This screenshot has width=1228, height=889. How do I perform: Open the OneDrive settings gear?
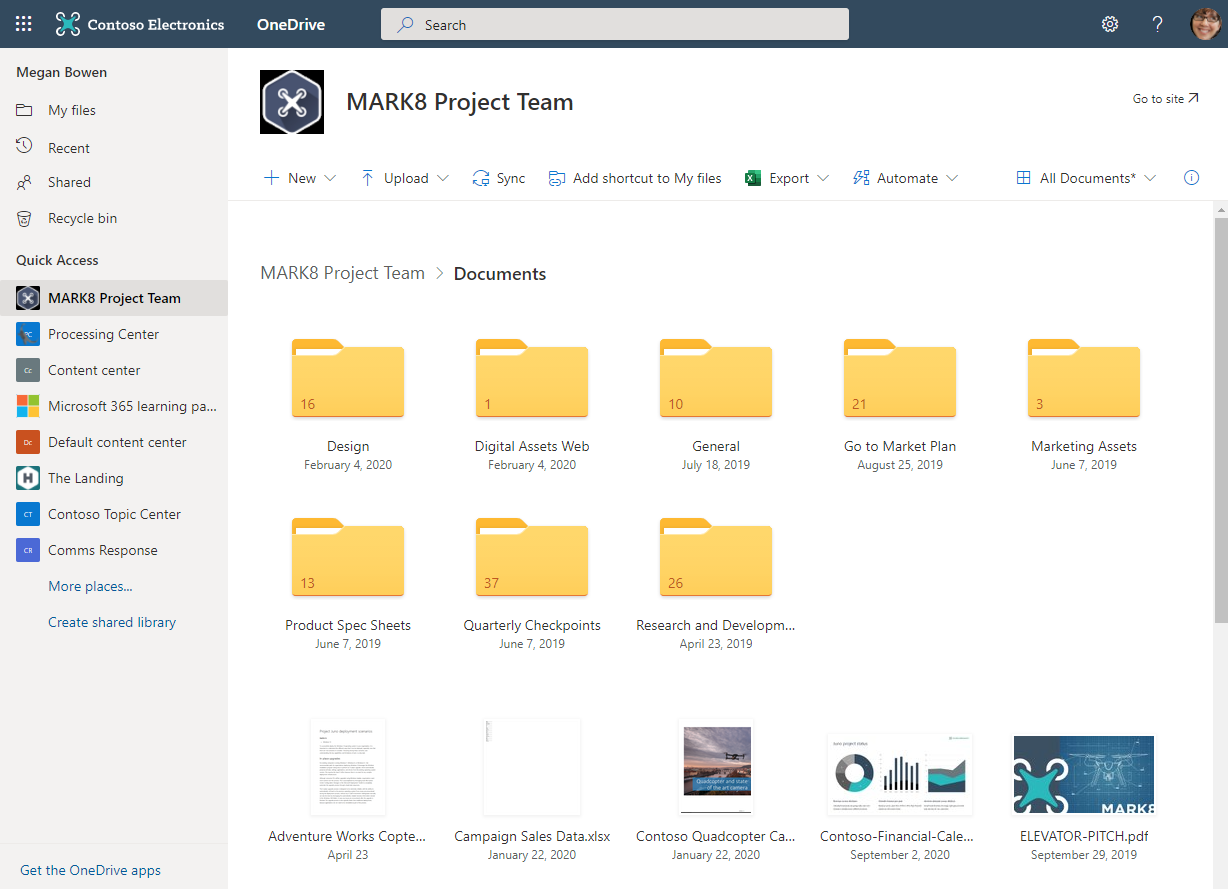coord(1110,23)
